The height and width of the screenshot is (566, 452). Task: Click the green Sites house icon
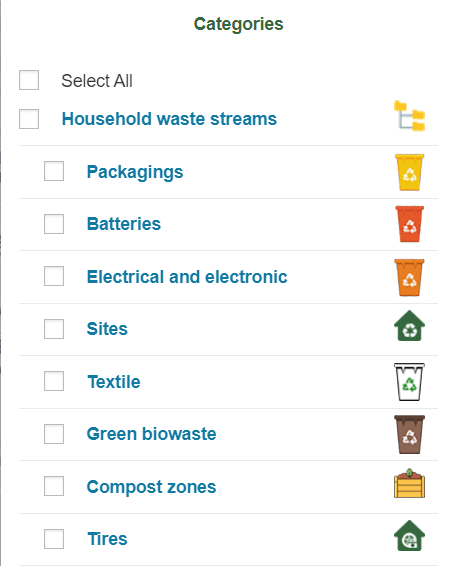click(409, 326)
